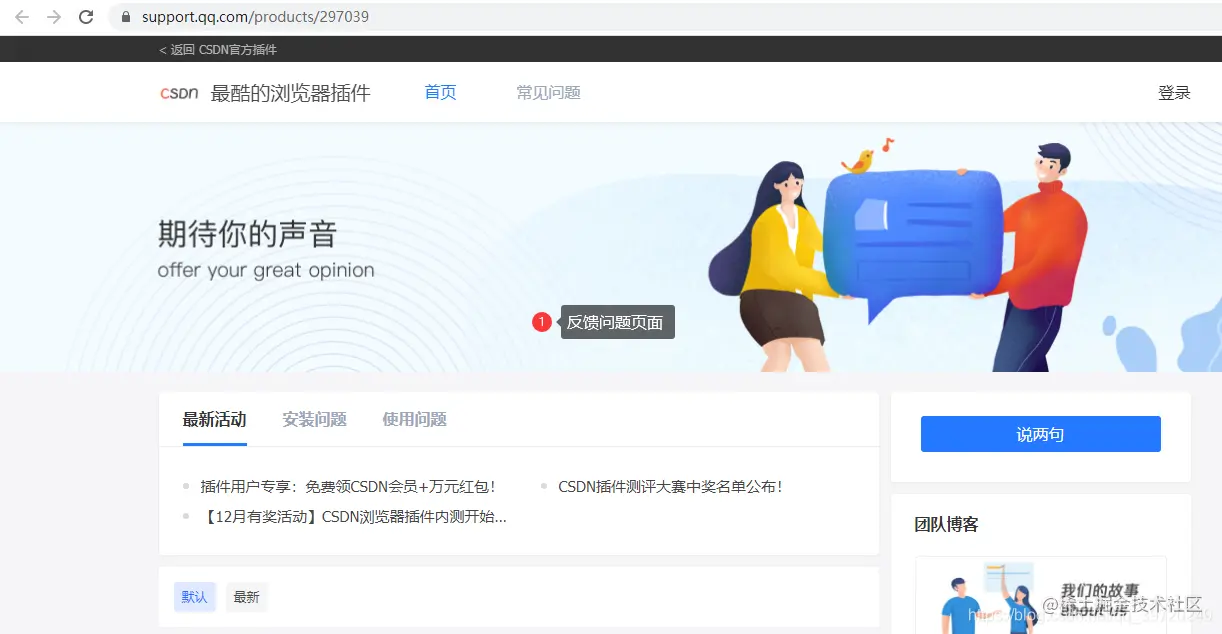Click the 登录 link
Screen dimensions: 1222x634
click(1174, 92)
